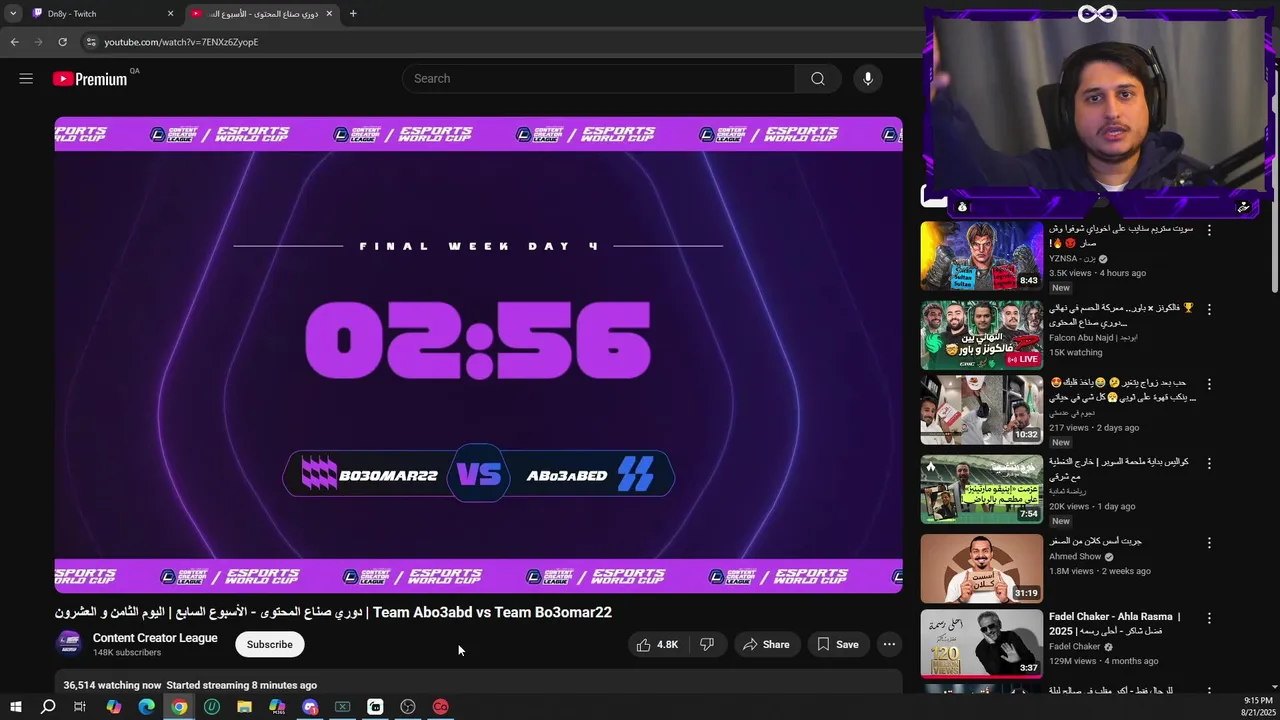Dislike the video with thumbs down
The height and width of the screenshot is (720, 1280).
pos(707,644)
